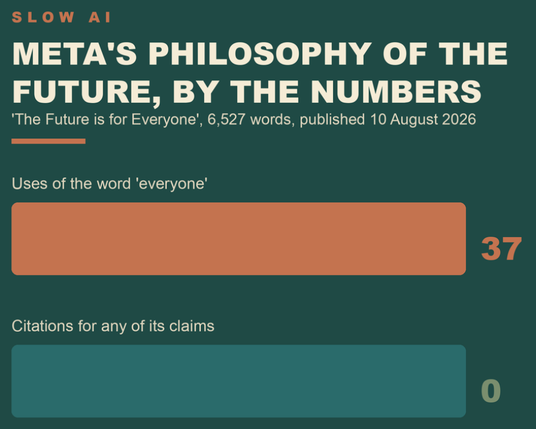Select the 10 August 2026 publication date
The width and height of the screenshot is (536, 429).
coord(423,120)
